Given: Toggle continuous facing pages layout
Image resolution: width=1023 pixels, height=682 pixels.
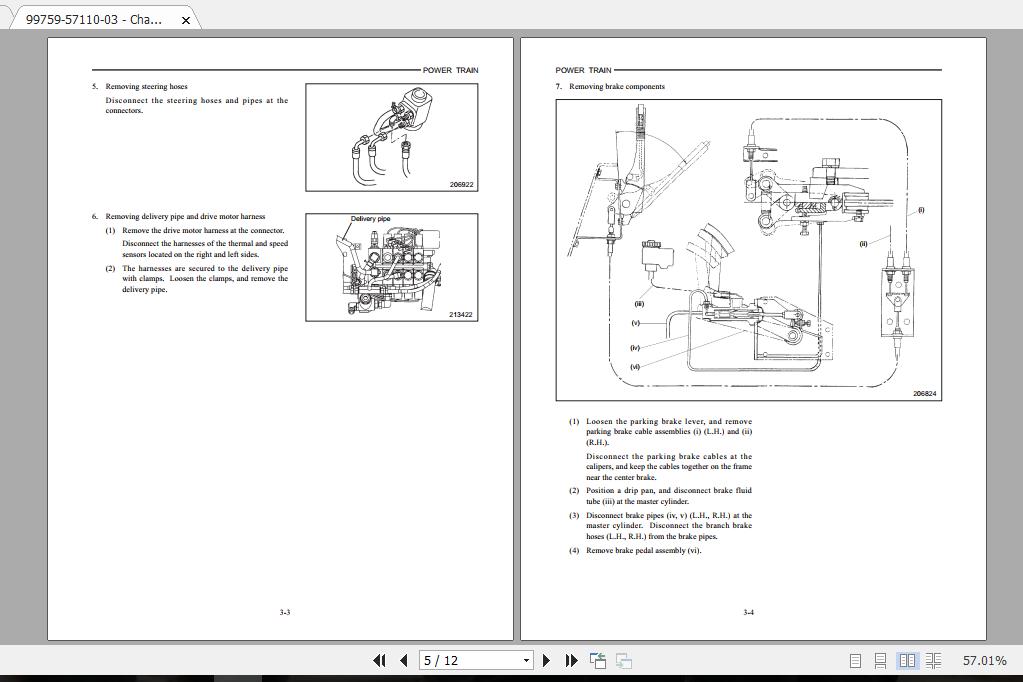Looking at the screenshot, I should pyautogui.click(x=932, y=660).
